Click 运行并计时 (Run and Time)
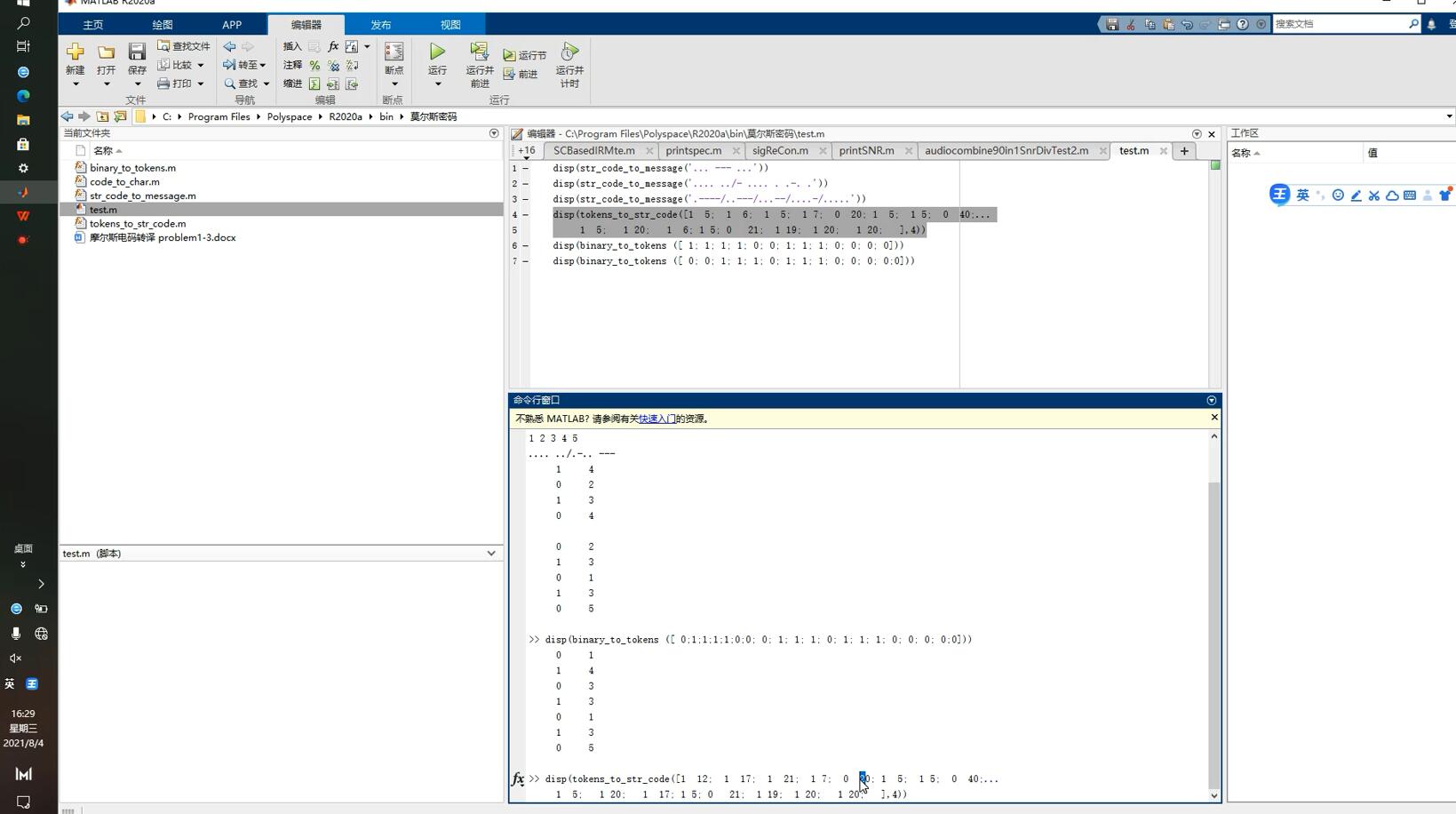The width and height of the screenshot is (1456, 814). coord(569,65)
